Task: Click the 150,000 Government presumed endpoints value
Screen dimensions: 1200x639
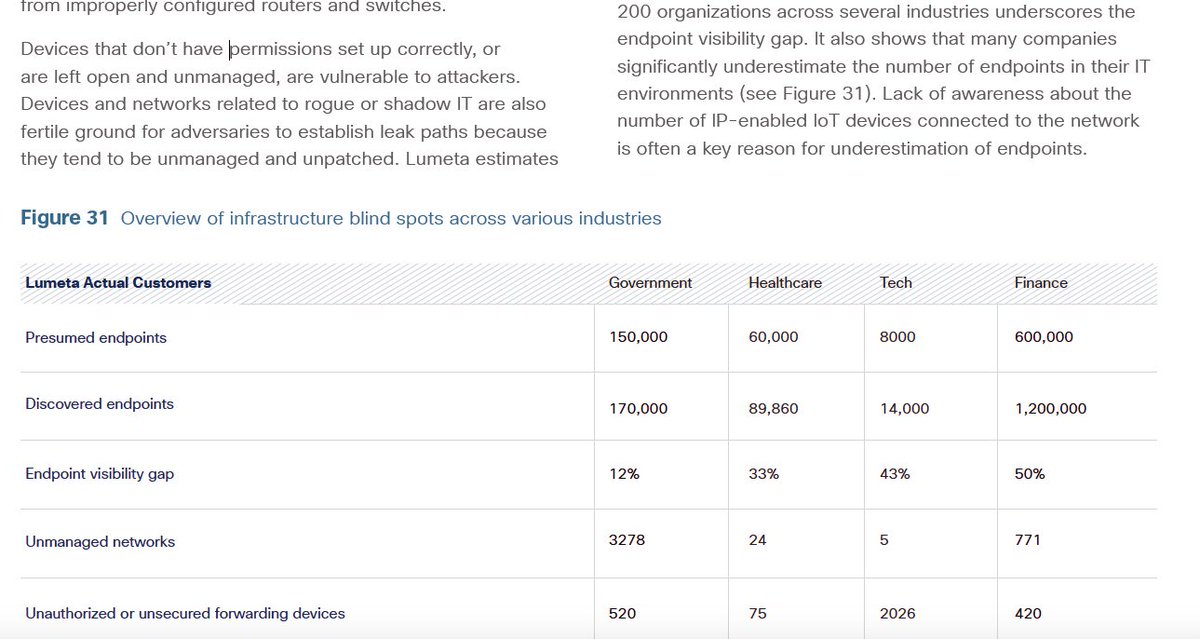Action: coord(637,337)
